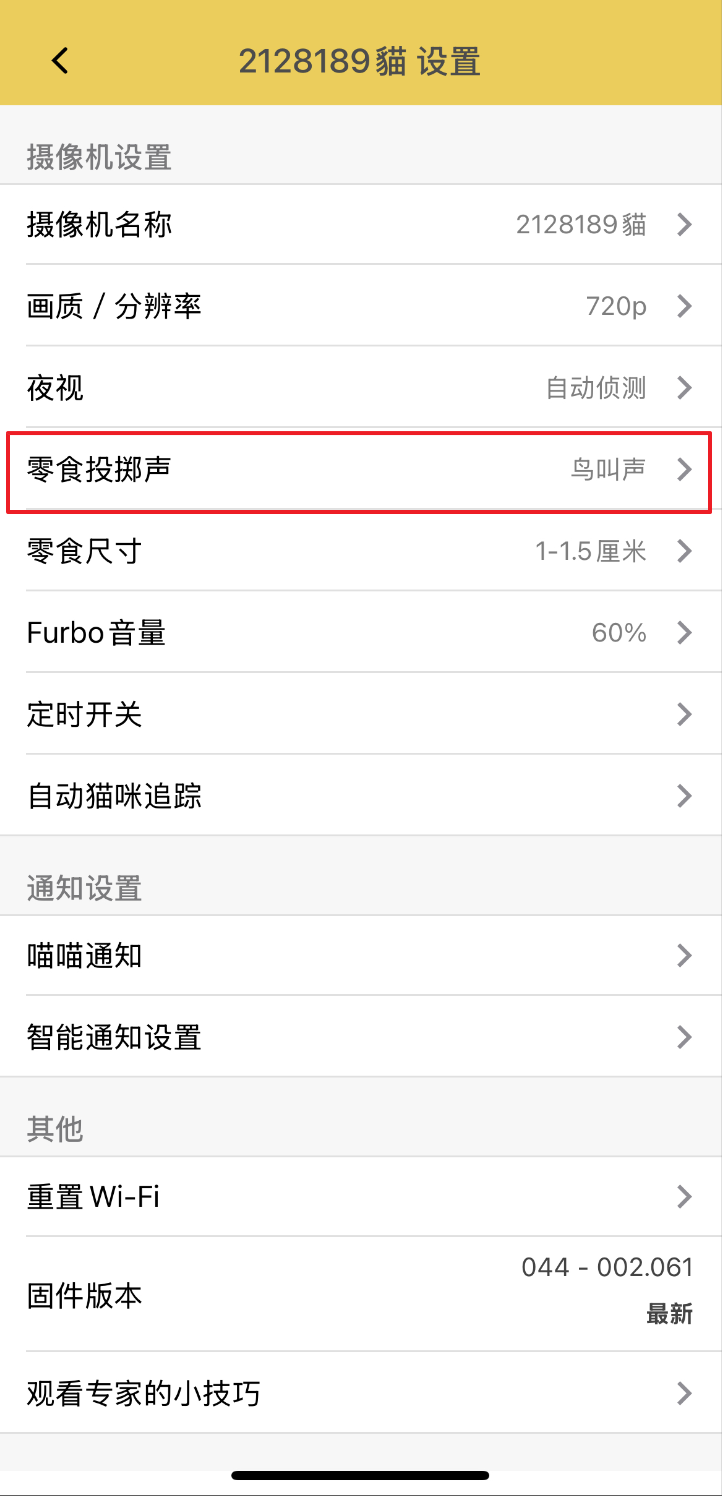
Task: Open 观看专家的小技巧 chevron
Action: (x=684, y=1393)
